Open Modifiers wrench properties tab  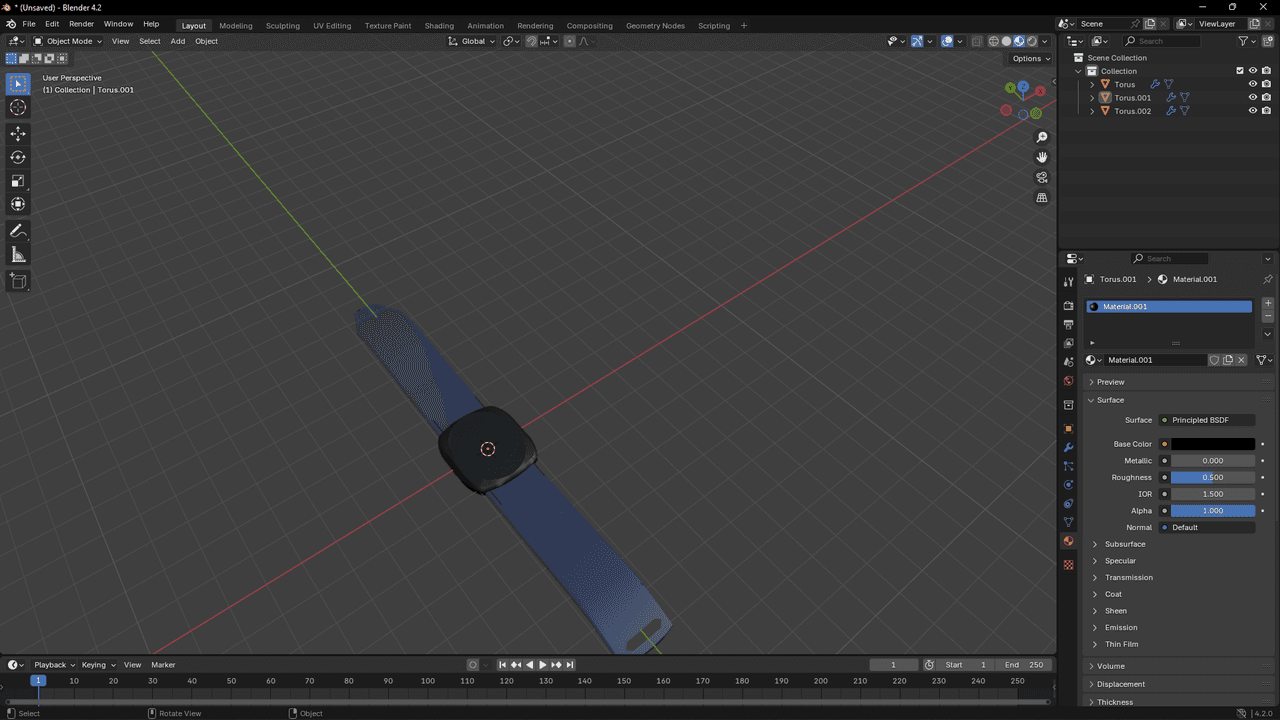coord(1068,447)
